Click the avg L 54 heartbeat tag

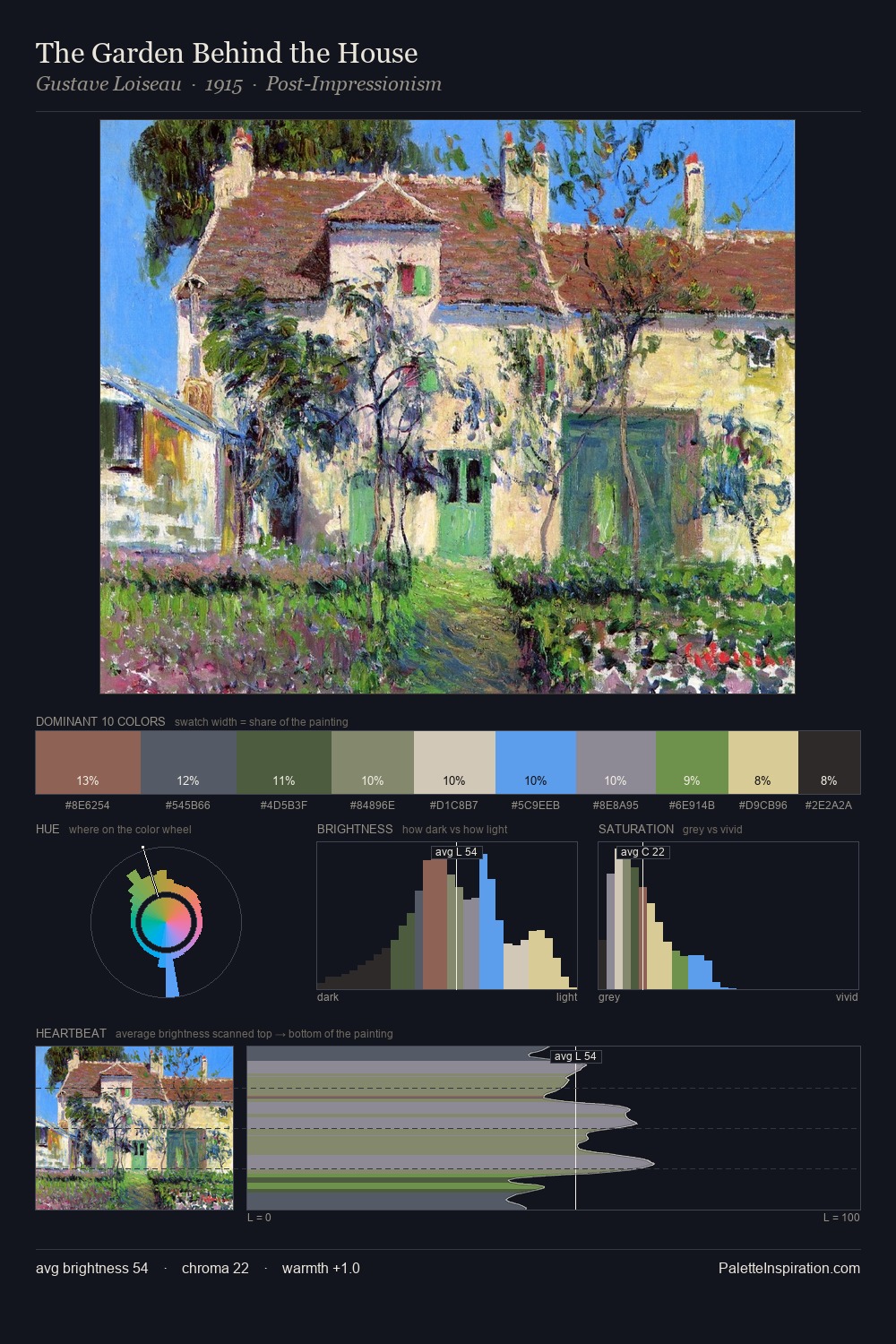(x=575, y=1055)
